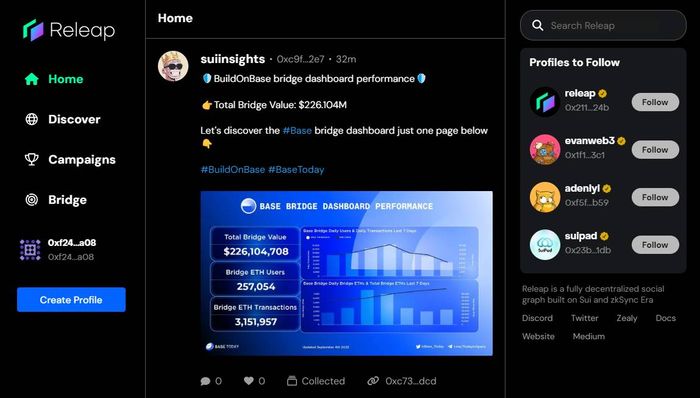Follow the suipad profile
This screenshot has height=398, width=700.
[655, 245]
